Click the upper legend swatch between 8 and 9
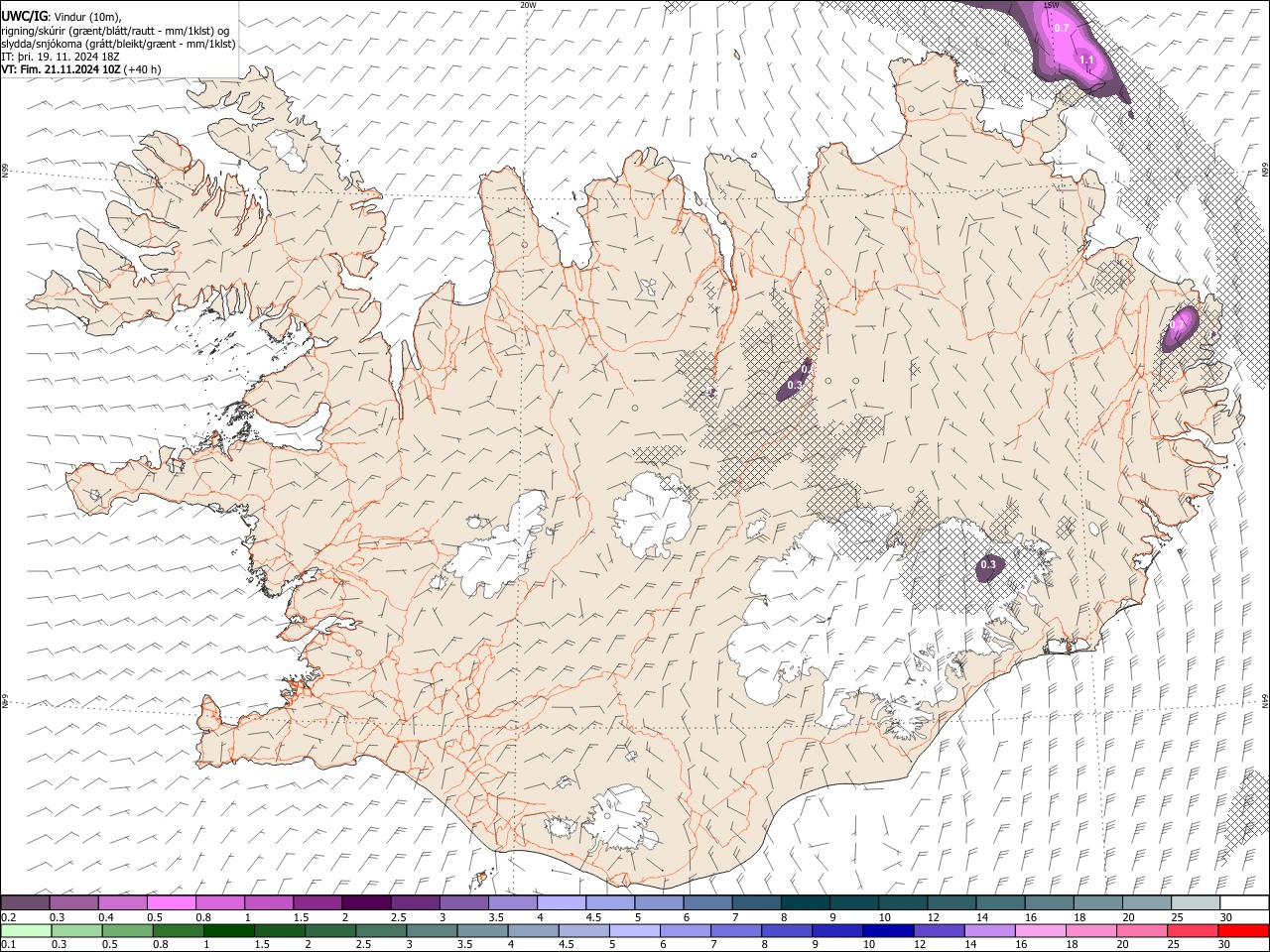The image size is (1270, 952). point(806,902)
